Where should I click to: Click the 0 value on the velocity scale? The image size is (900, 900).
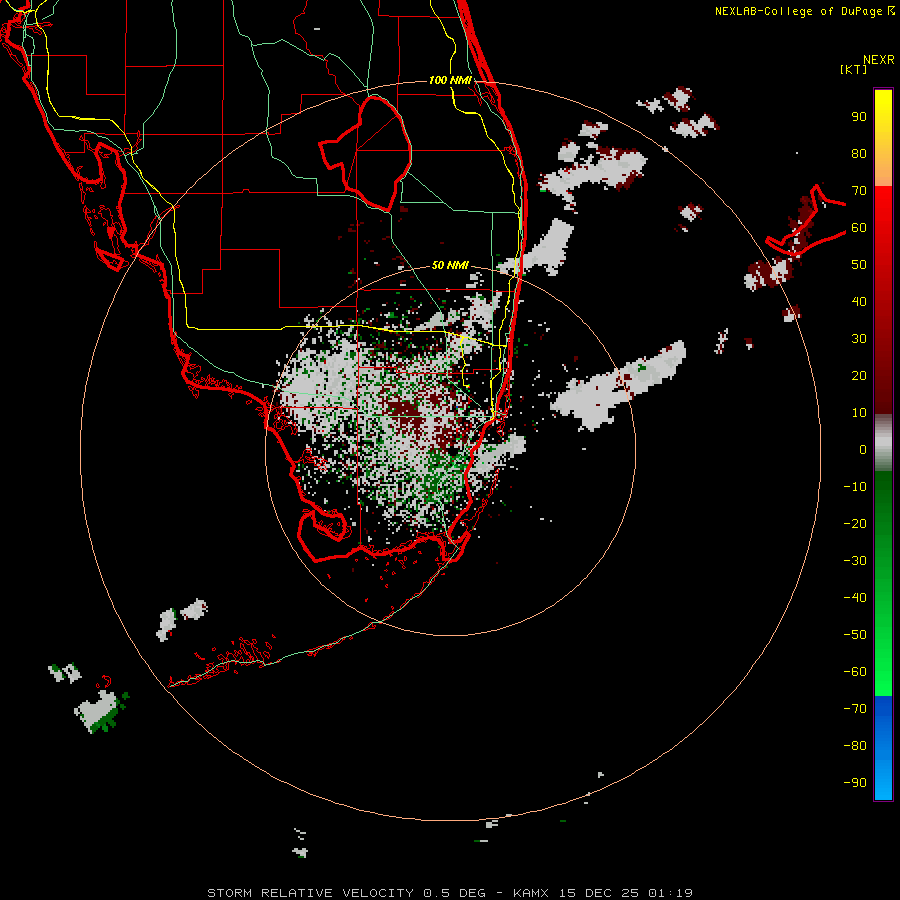tap(863, 449)
